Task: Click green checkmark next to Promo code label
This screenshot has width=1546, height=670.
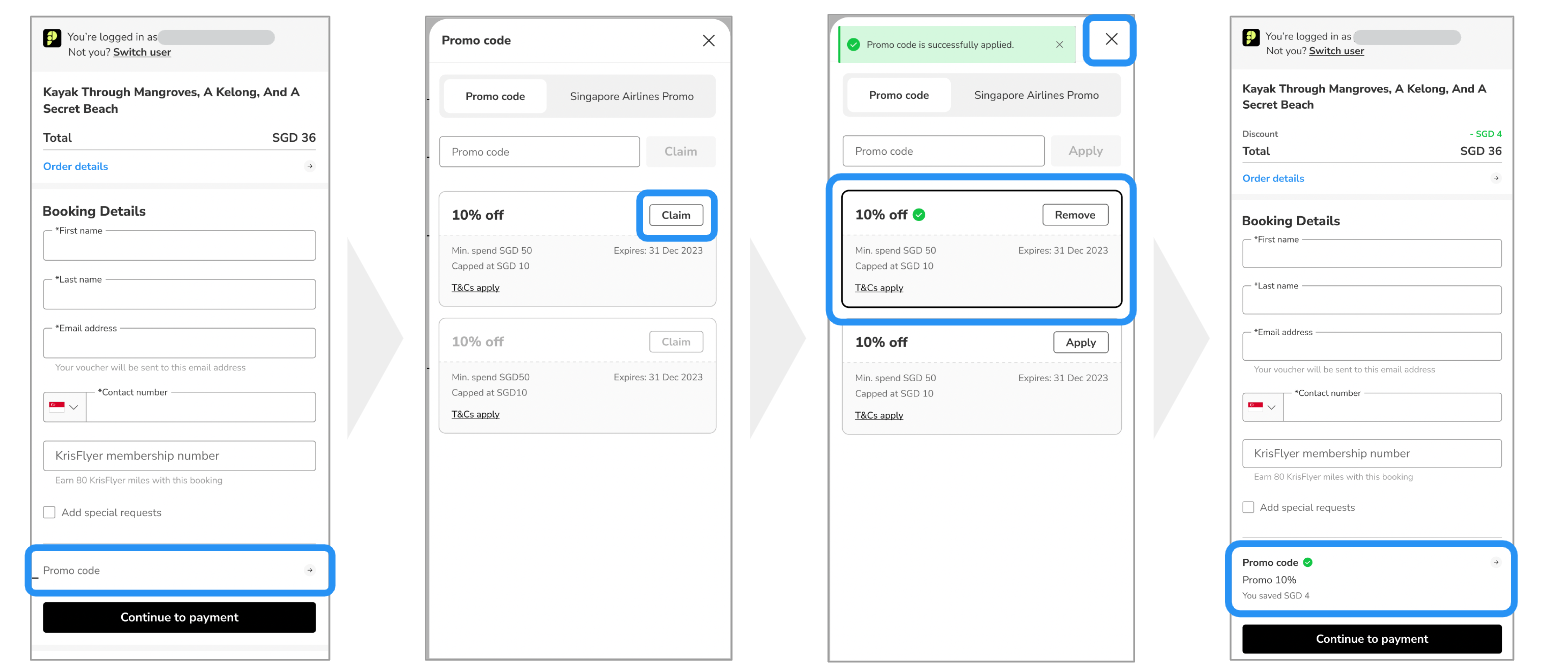Action: [1307, 562]
